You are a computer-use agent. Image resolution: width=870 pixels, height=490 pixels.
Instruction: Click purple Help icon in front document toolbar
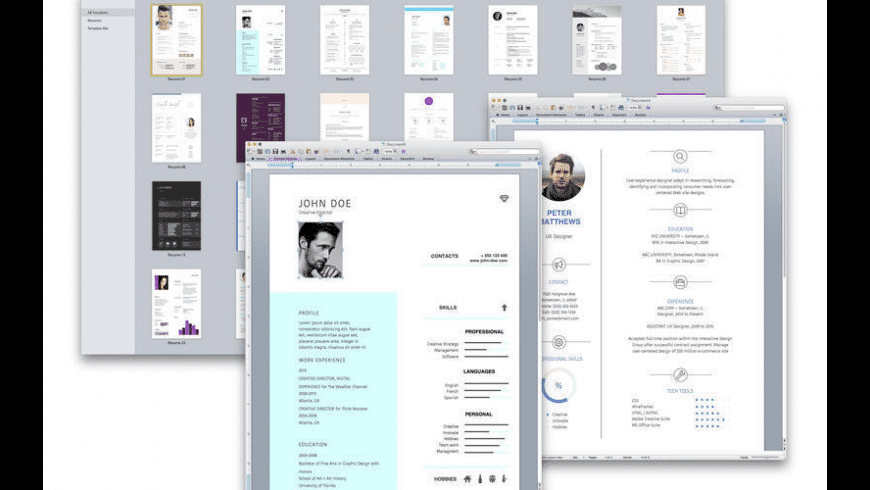403,151
